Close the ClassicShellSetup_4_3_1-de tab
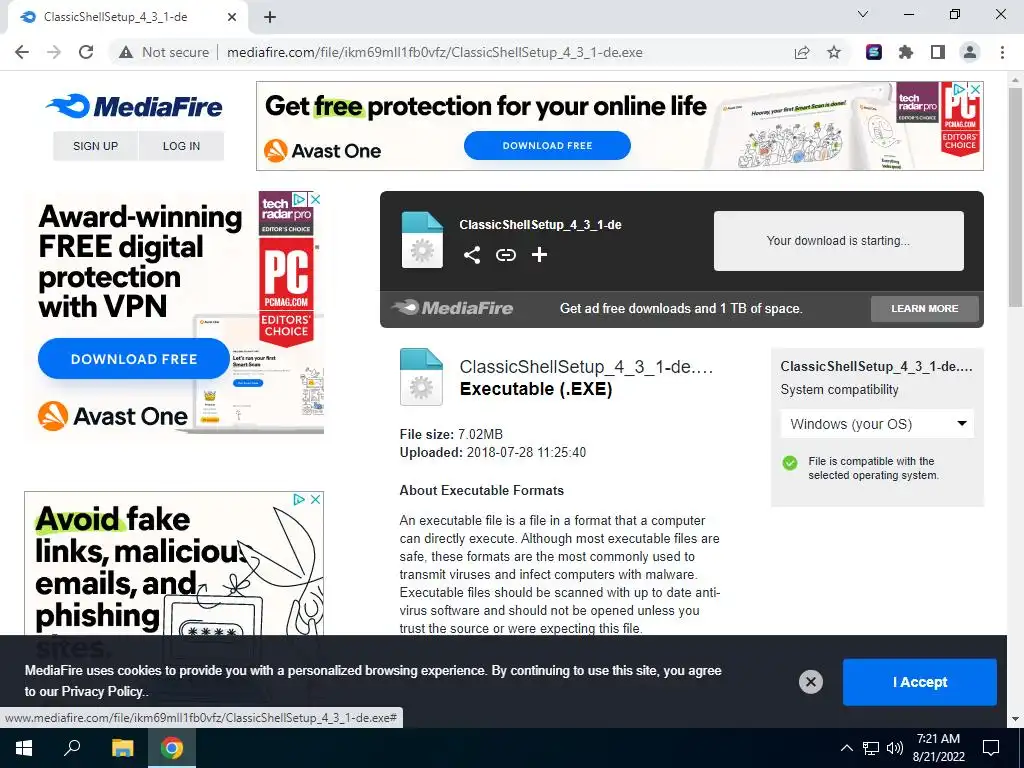 click(x=232, y=17)
